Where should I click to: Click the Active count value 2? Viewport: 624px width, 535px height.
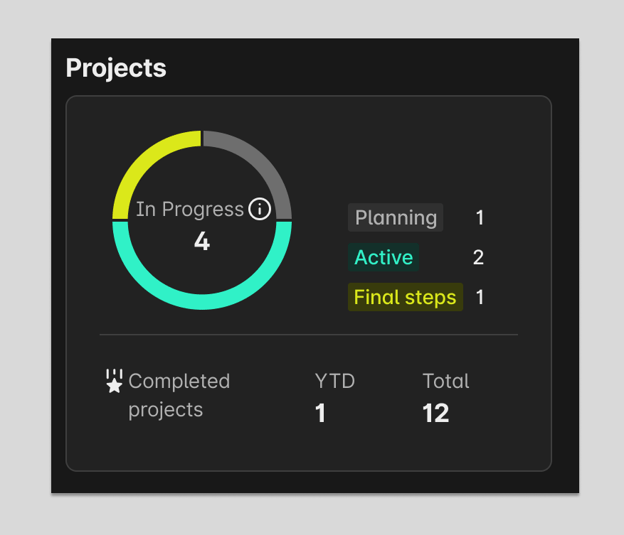[x=479, y=258]
